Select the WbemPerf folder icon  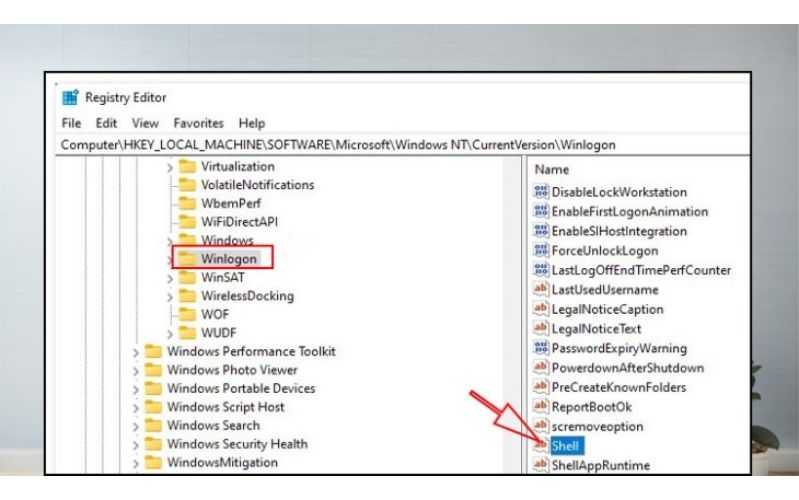(x=187, y=203)
